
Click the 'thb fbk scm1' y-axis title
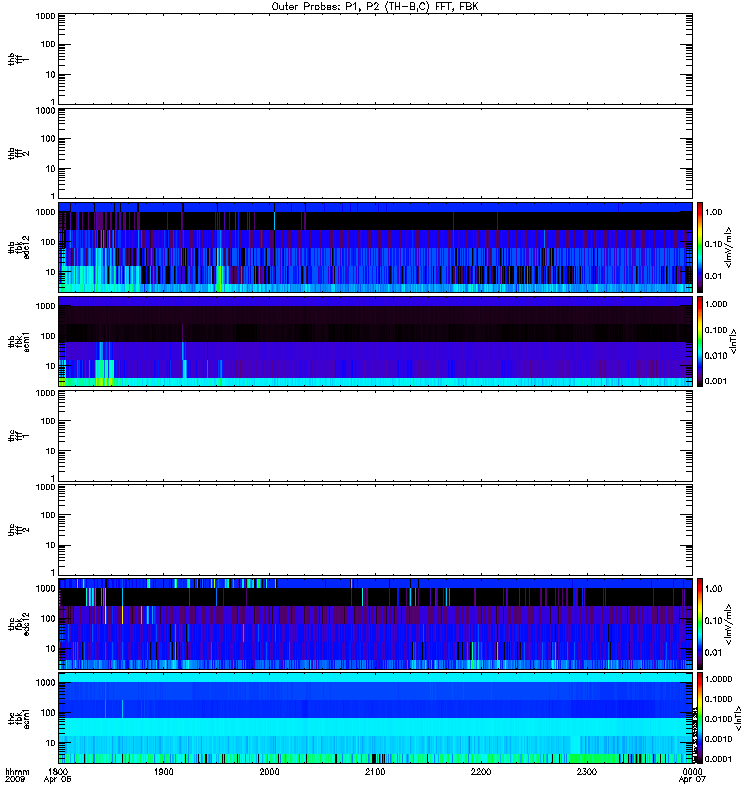pos(18,341)
